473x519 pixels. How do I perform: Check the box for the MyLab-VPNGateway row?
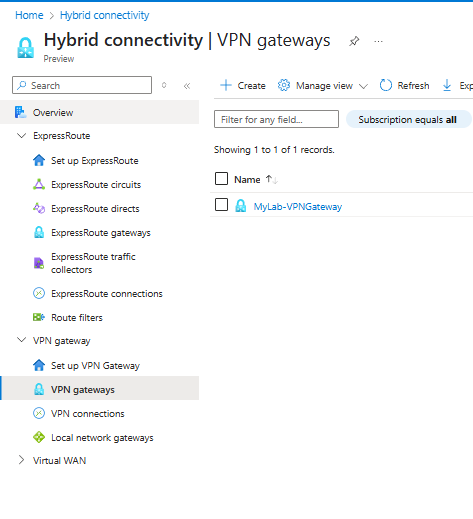221,205
